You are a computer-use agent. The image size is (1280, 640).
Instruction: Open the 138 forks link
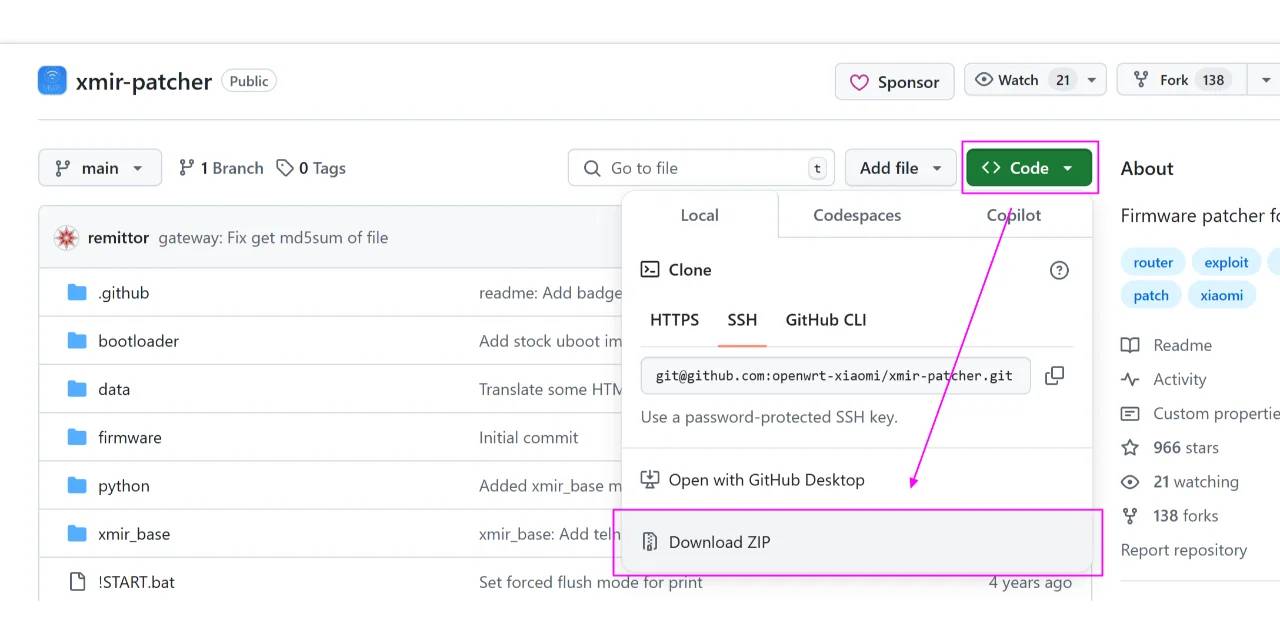click(x=1170, y=515)
